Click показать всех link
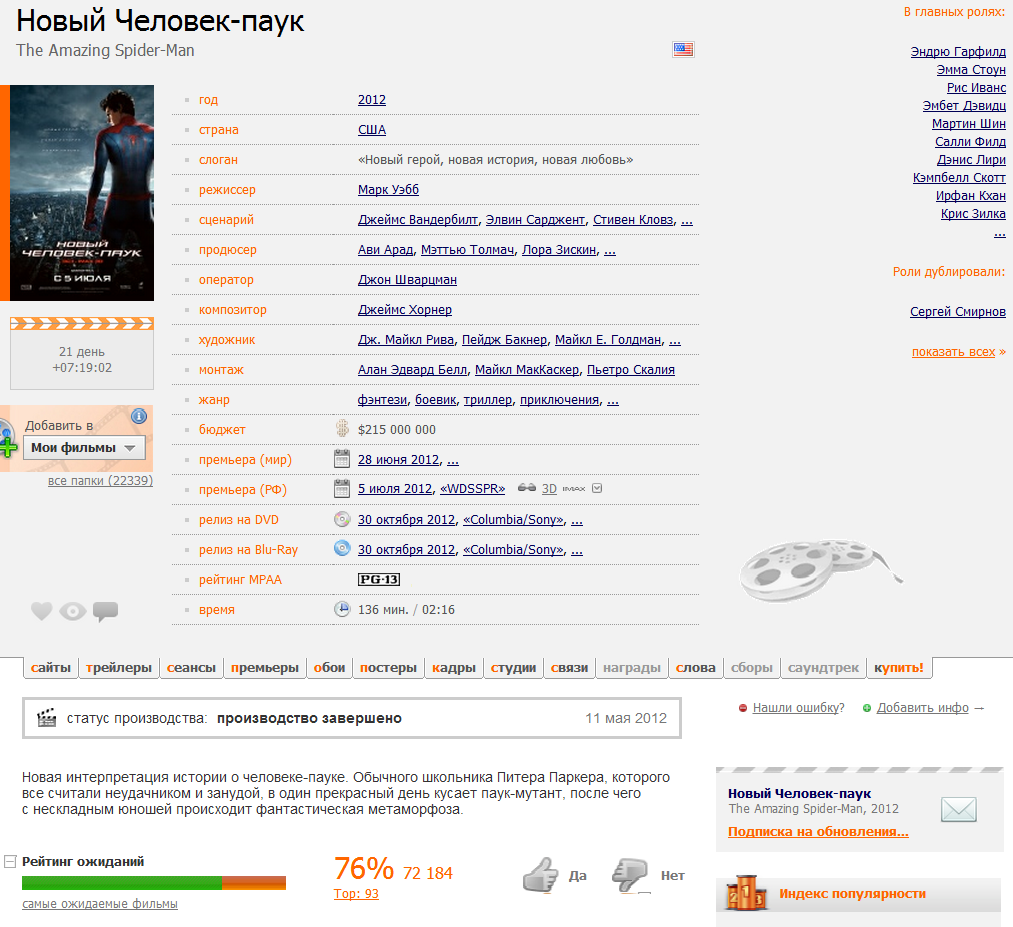Screen dimensions: 1013x927 pyautogui.click(x=954, y=352)
